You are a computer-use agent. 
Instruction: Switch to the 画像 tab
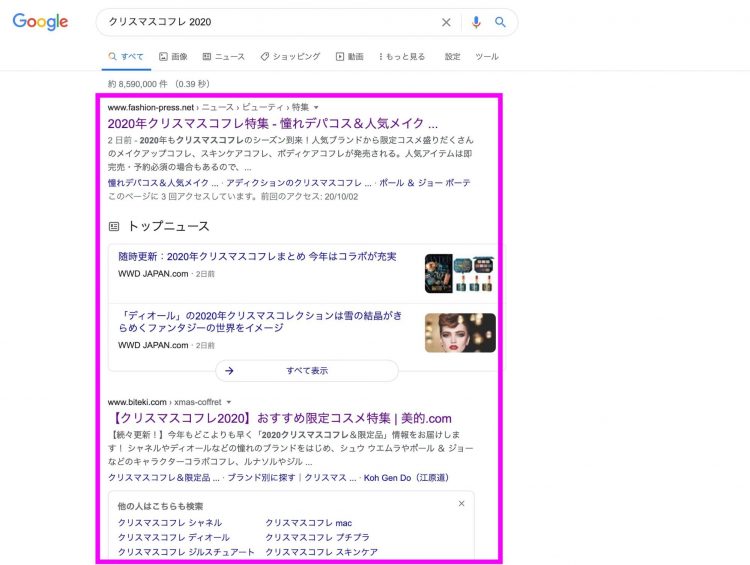(x=173, y=56)
